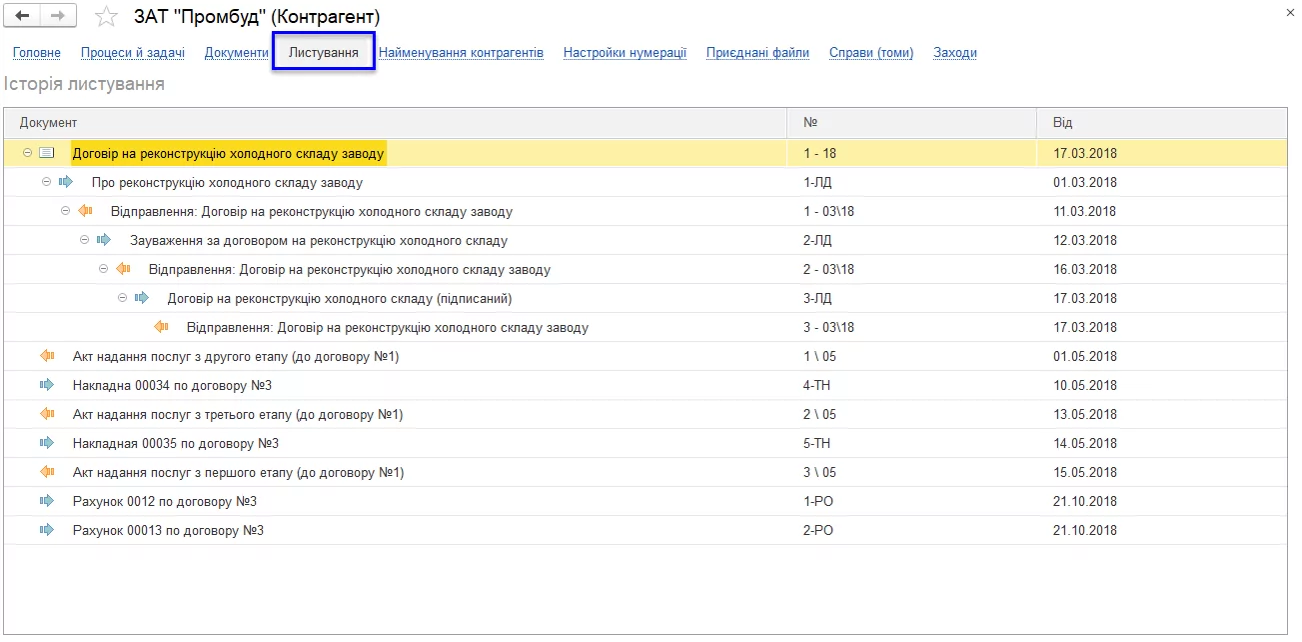Click the forward navigation arrow
The width and height of the screenshot is (1302, 642).
pos(57,17)
